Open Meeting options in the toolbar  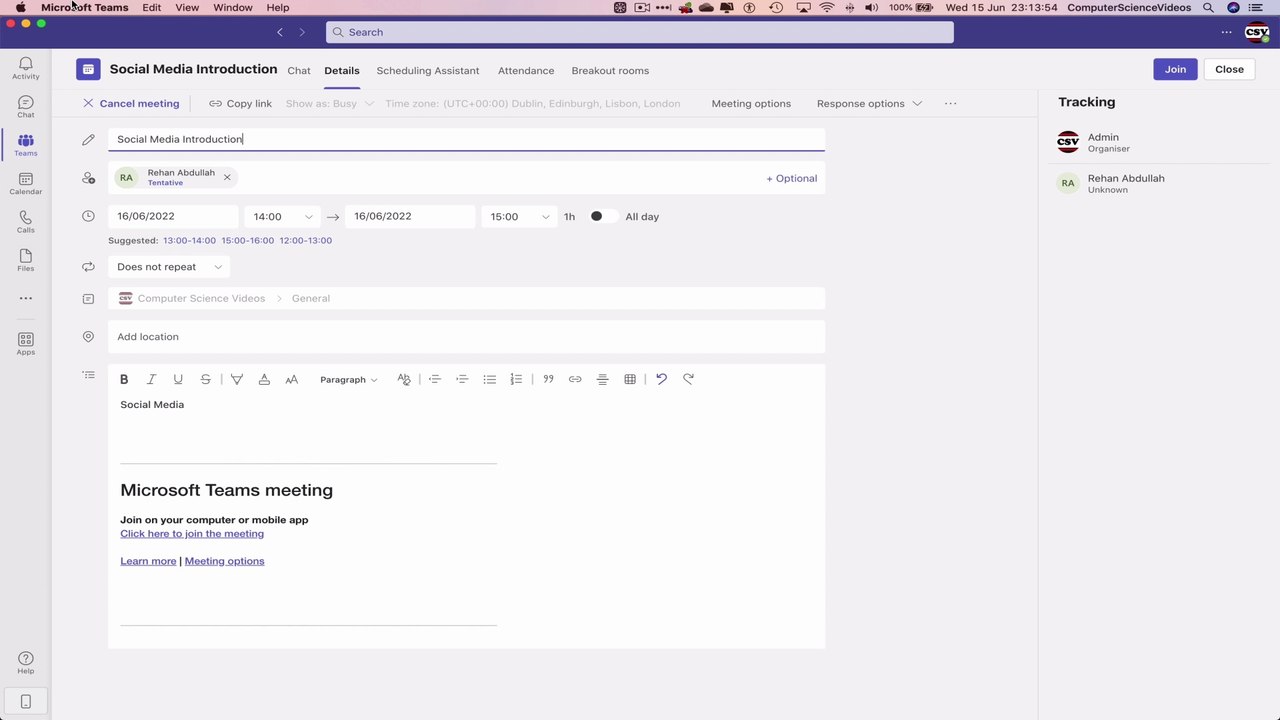point(751,104)
